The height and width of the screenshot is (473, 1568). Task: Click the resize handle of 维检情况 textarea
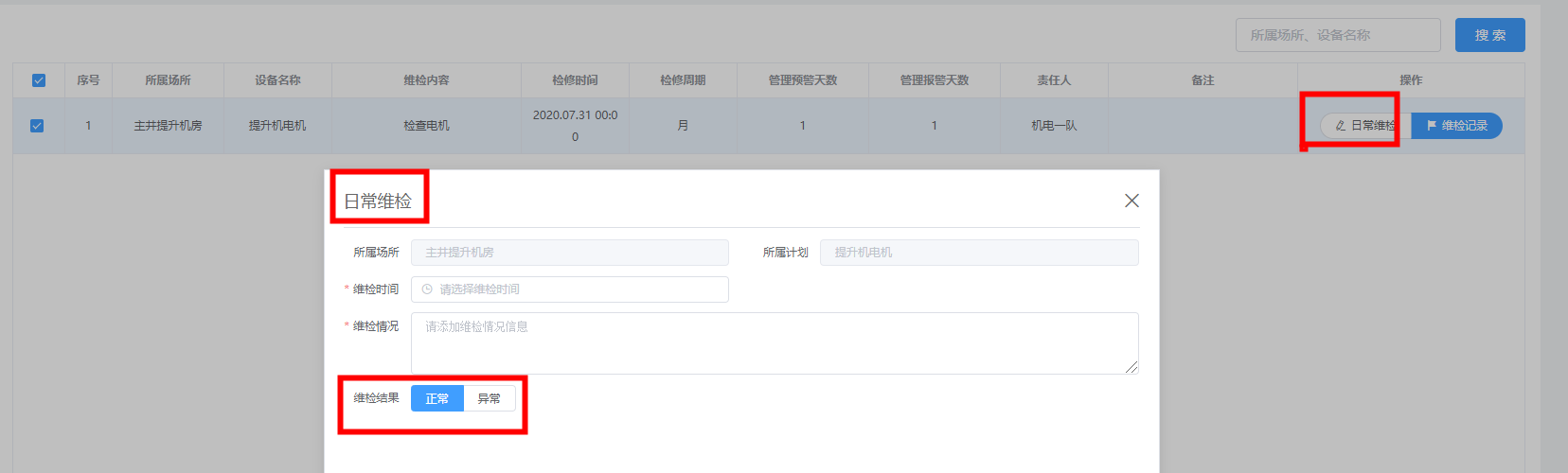[x=1131, y=367]
